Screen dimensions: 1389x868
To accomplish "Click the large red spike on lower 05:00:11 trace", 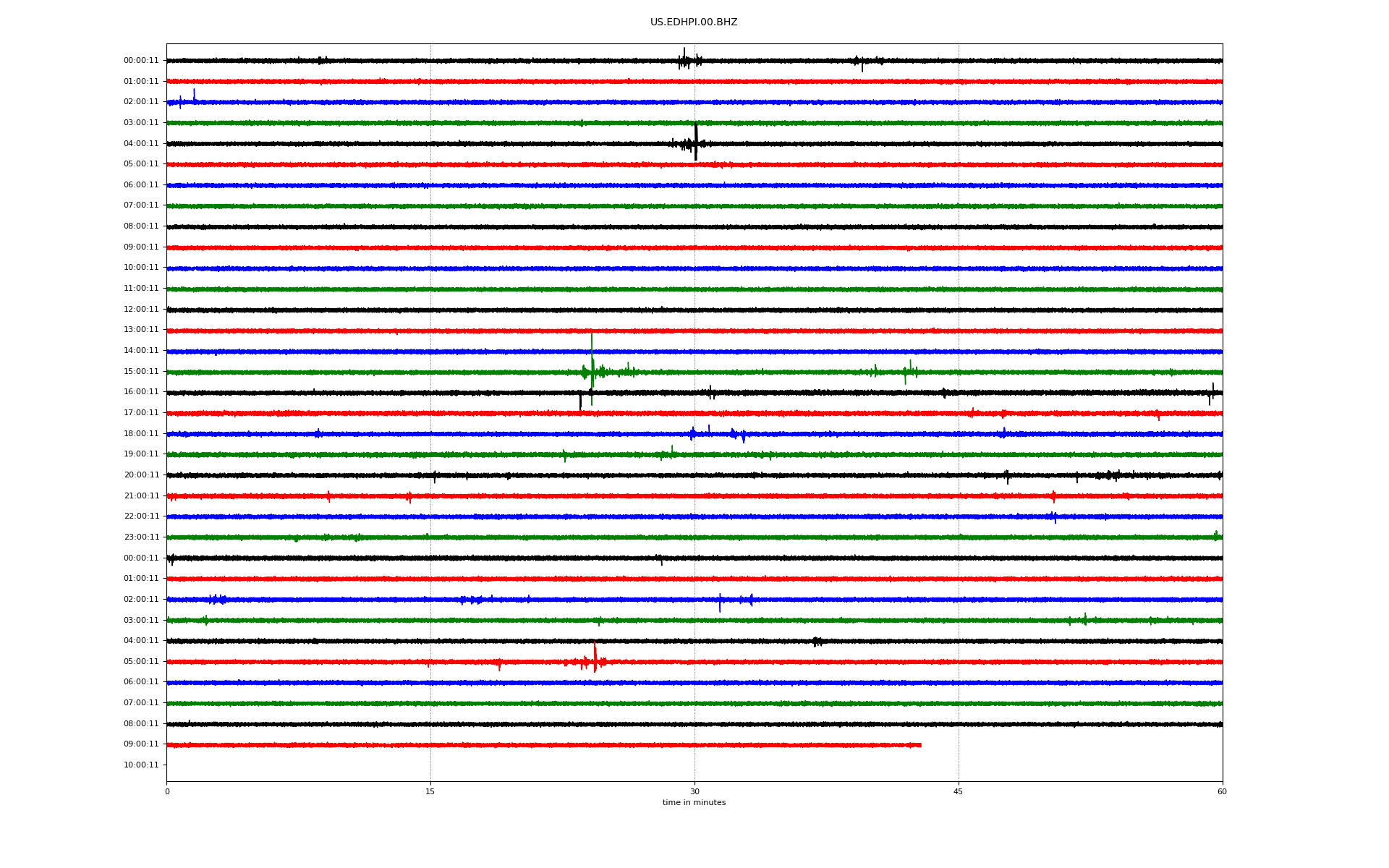I will (x=595, y=657).
